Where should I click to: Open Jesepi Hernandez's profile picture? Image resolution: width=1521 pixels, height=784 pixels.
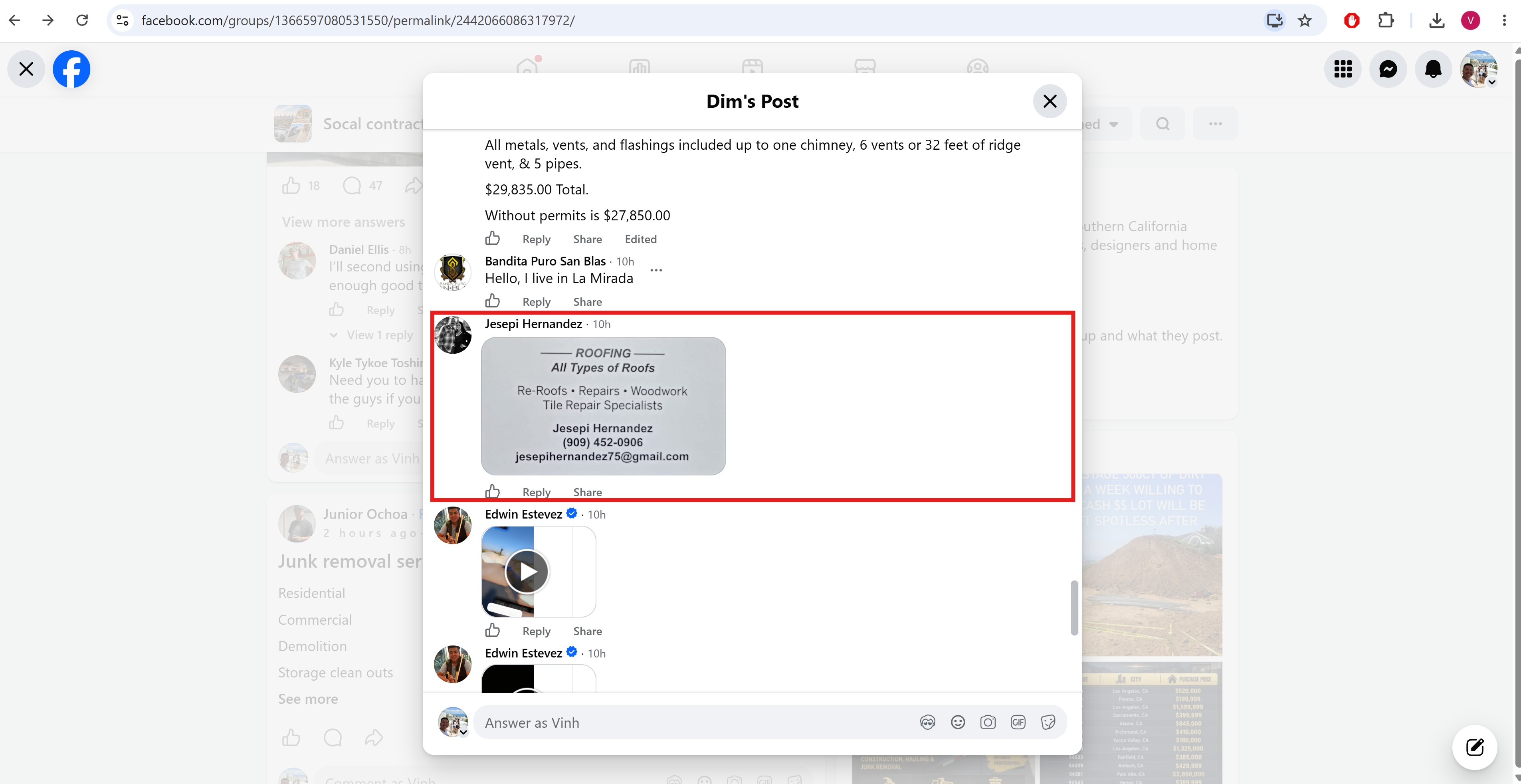pyautogui.click(x=453, y=335)
